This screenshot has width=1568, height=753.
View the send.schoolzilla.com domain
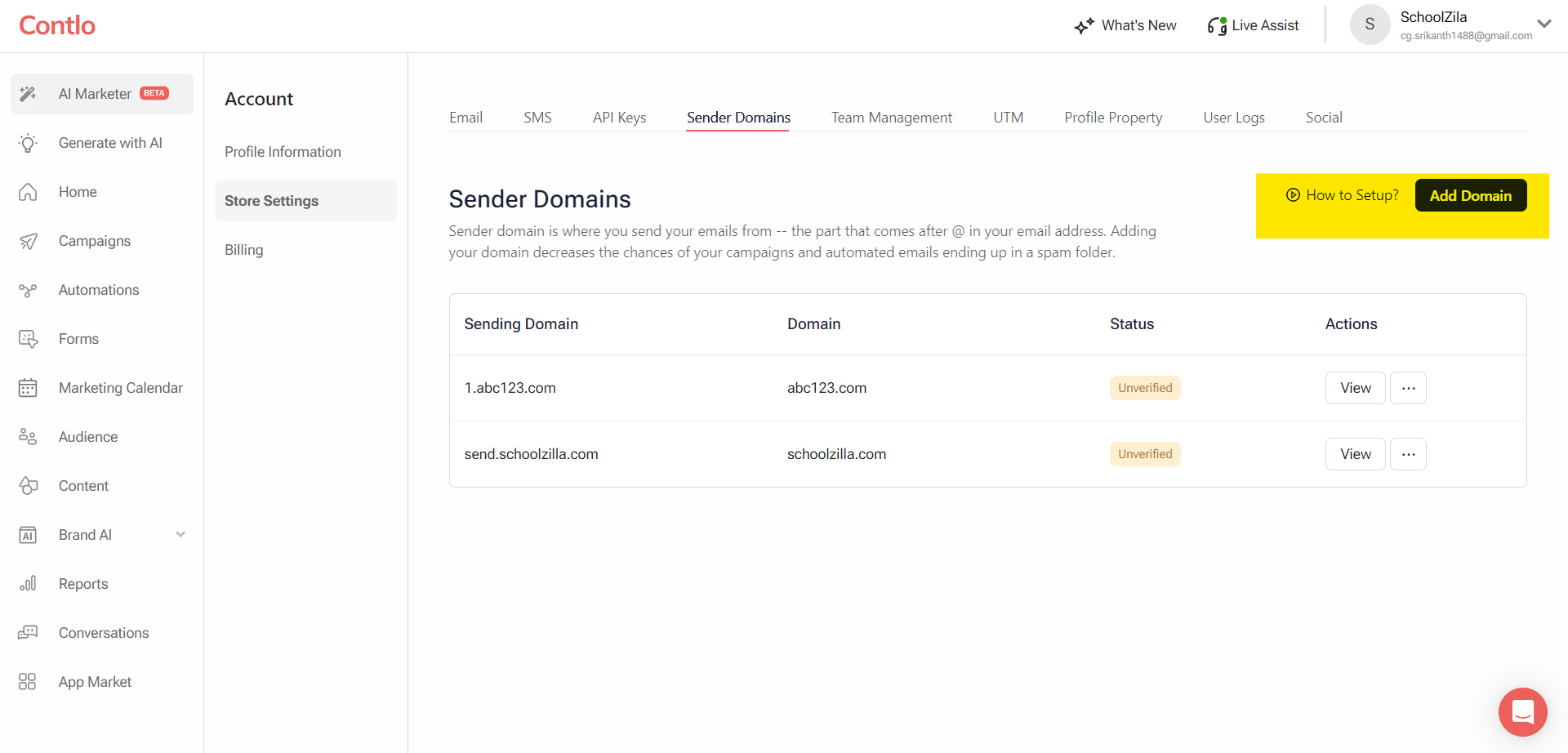tap(1356, 454)
